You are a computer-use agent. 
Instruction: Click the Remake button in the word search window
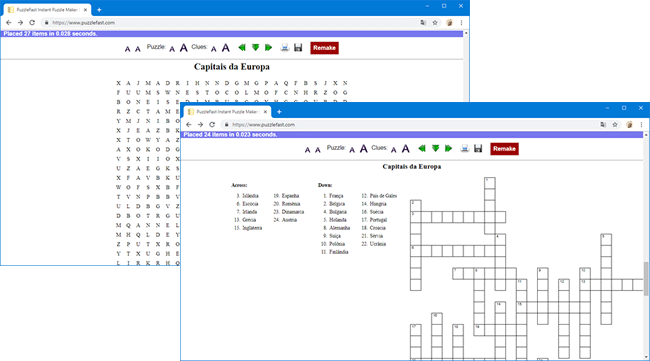pyautogui.click(x=324, y=48)
